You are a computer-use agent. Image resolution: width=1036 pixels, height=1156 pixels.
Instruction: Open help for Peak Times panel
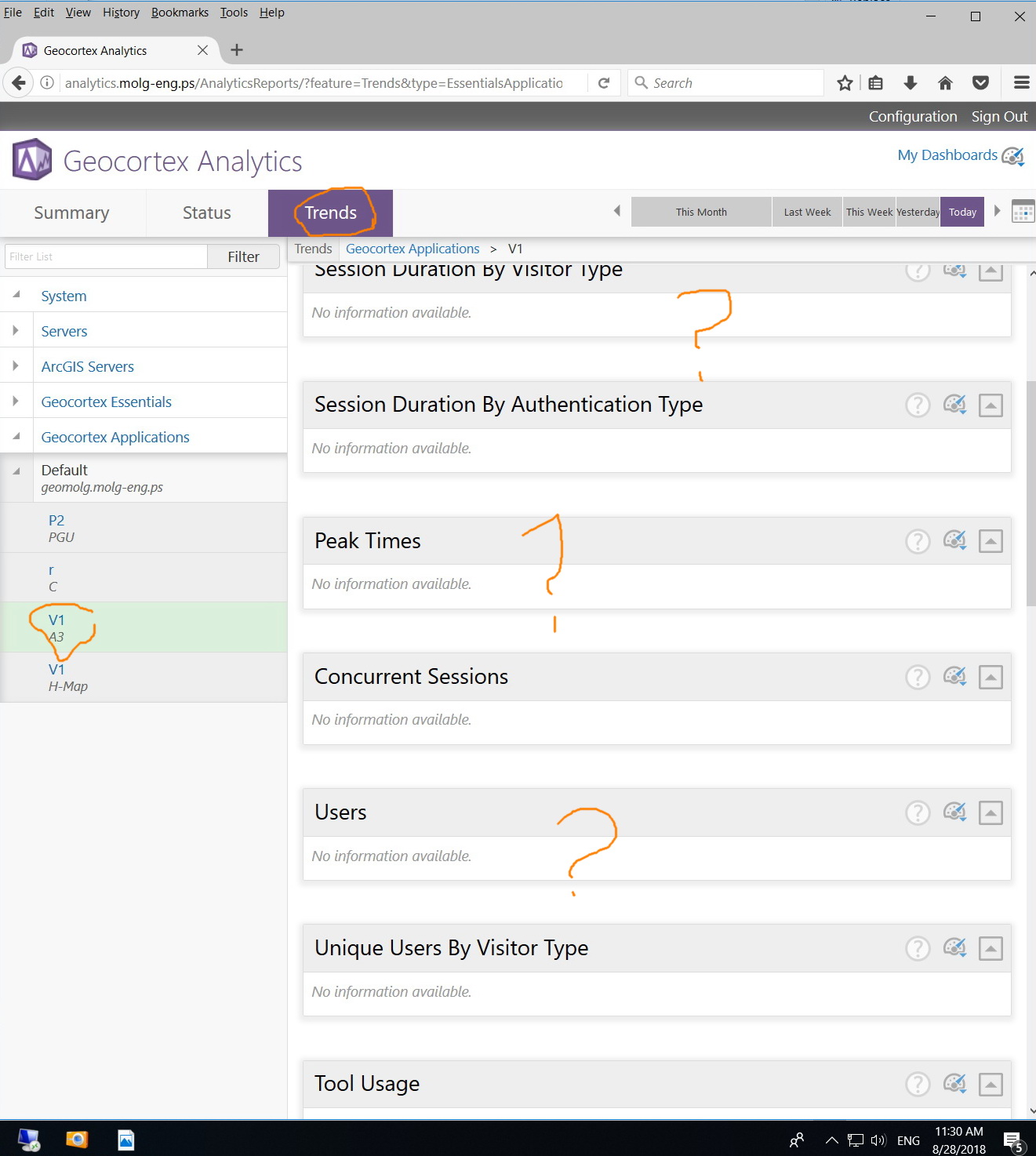click(x=918, y=541)
